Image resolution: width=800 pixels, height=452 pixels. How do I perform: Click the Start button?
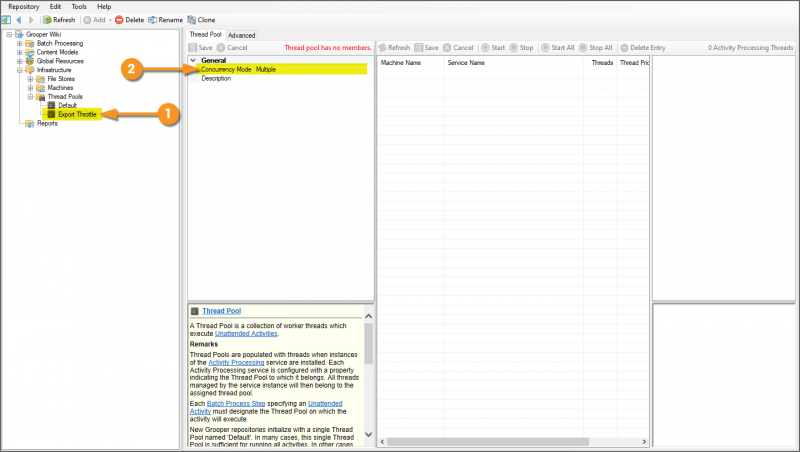[493, 47]
